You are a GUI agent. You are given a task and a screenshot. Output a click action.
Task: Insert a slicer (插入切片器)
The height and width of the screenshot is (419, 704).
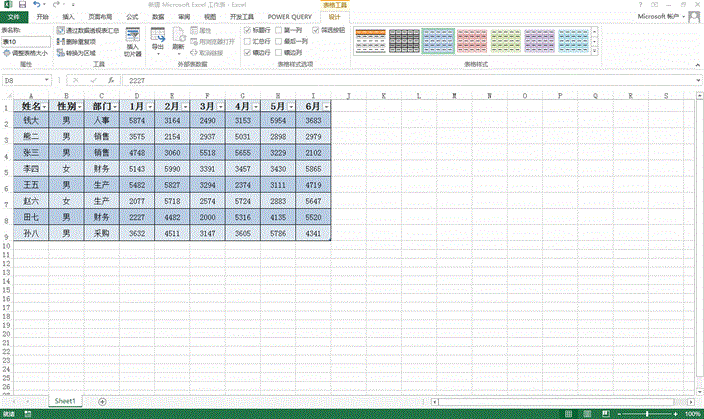[132, 42]
